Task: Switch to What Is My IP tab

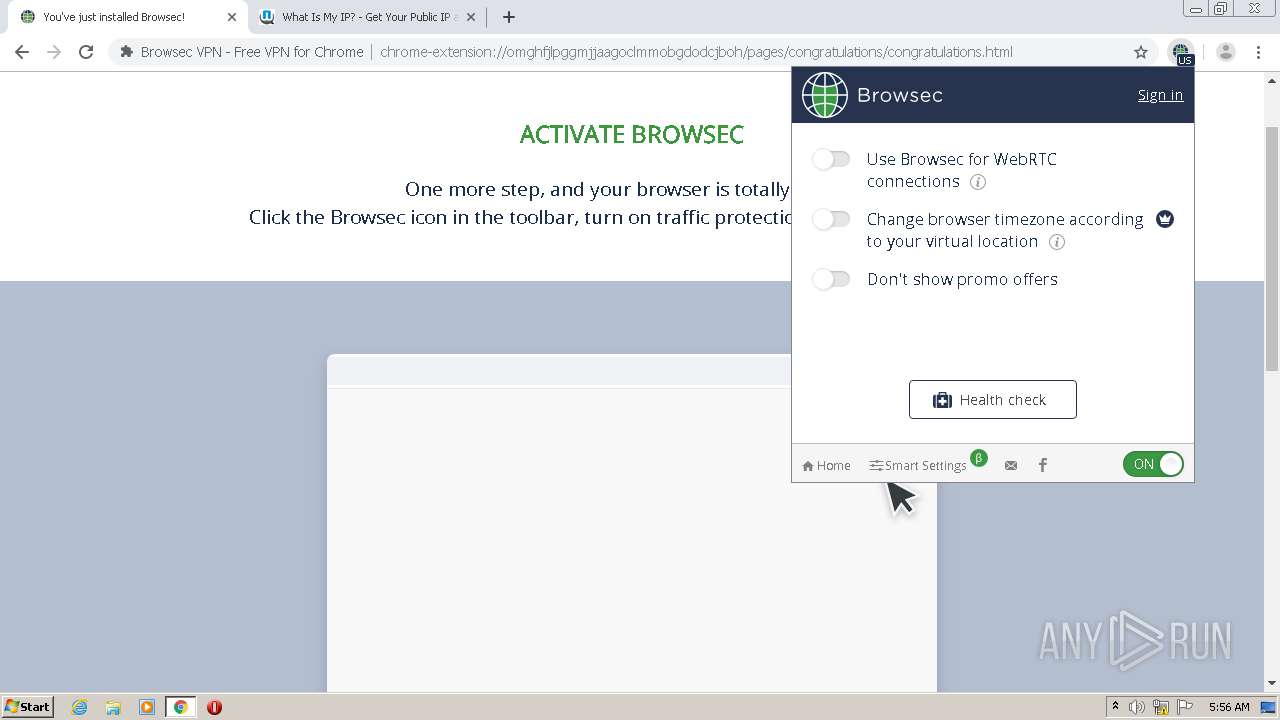Action: [366, 17]
